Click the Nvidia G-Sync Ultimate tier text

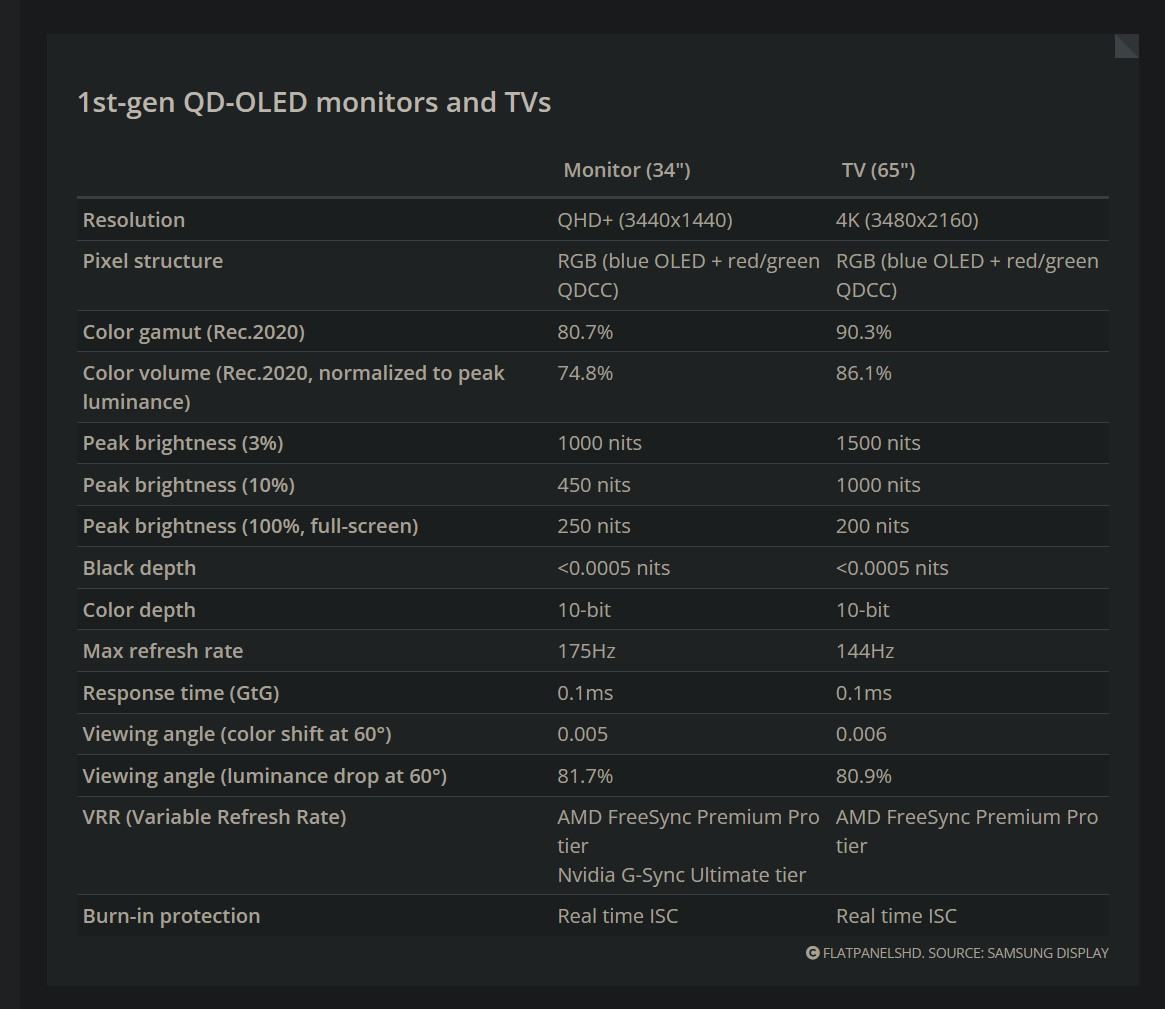[x=681, y=875]
